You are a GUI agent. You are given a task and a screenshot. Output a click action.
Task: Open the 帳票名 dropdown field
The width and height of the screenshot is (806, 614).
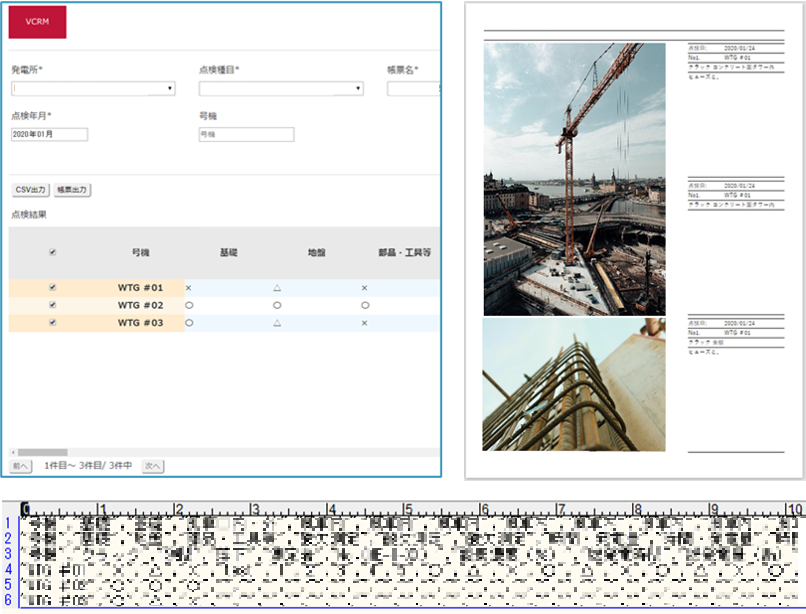(x=412, y=89)
